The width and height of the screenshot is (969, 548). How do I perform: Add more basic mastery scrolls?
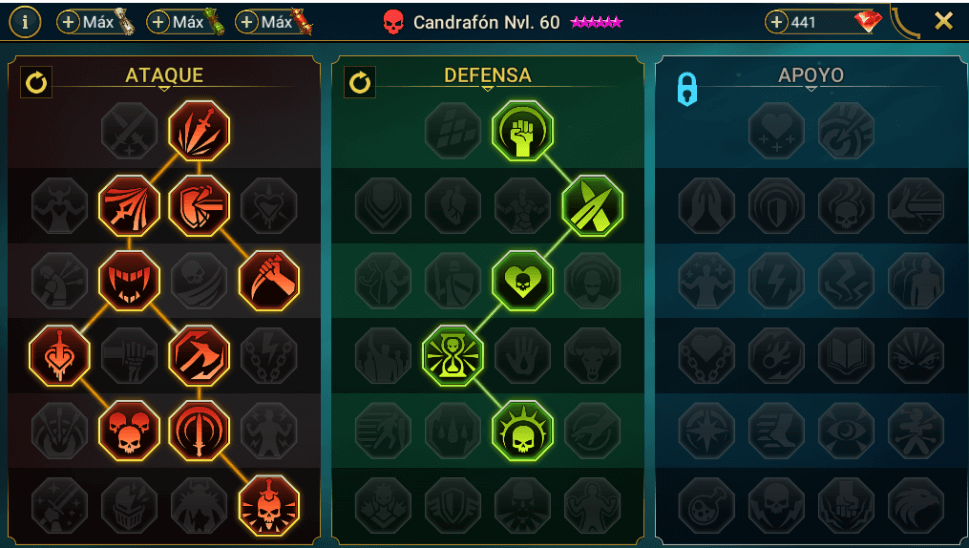[x=68, y=22]
